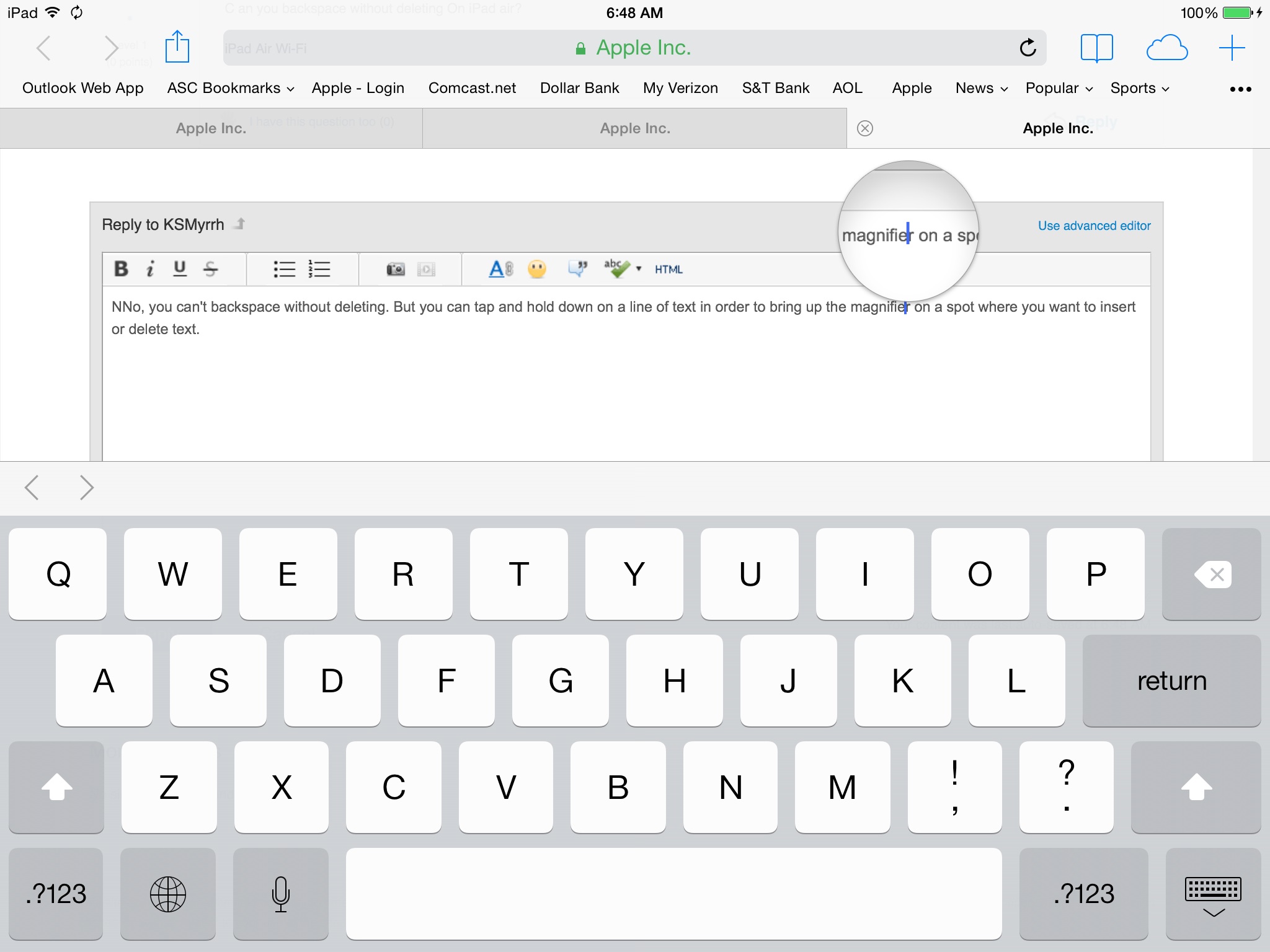
Task: Insert a bulleted list
Action: click(x=284, y=269)
